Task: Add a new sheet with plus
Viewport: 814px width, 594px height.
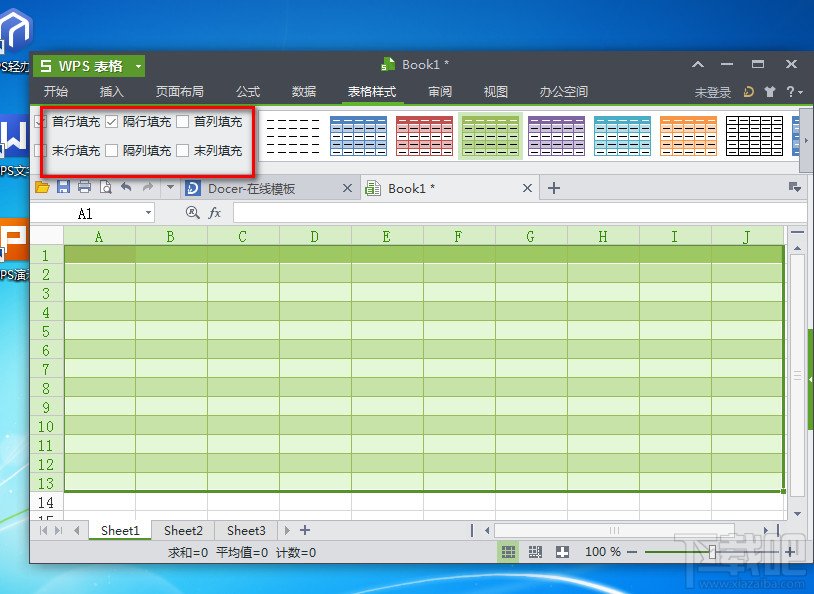Action: point(305,530)
